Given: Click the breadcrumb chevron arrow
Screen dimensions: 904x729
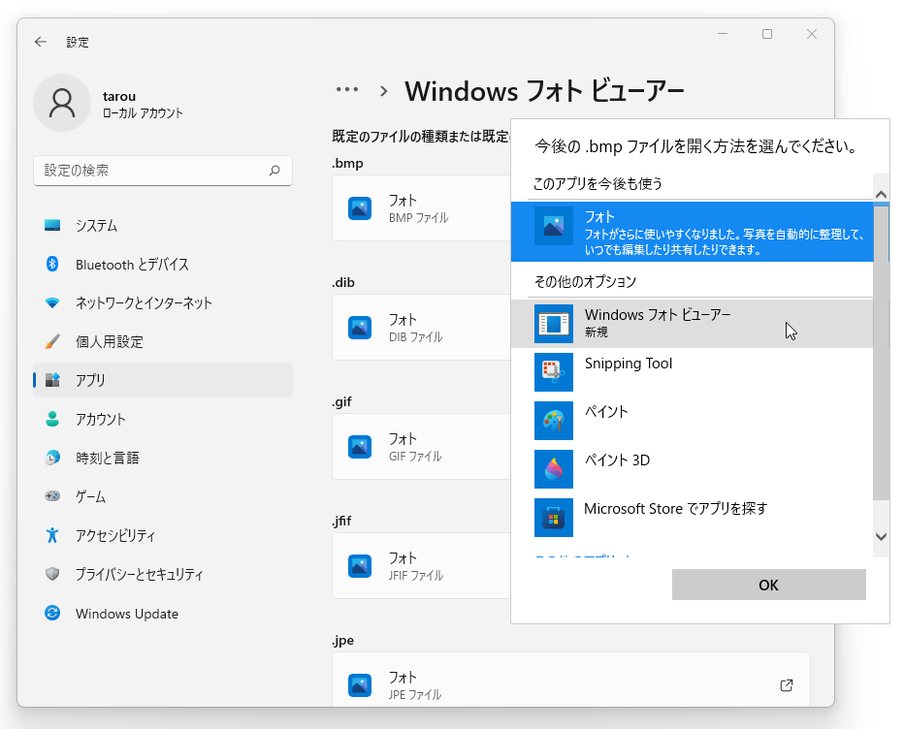Looking at the screenshot, I should pyautogui.click(x=384, y=91).
